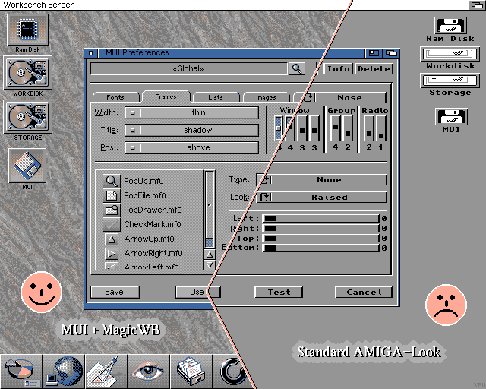
Task: Adjust the Radio slider showing value 1
Action: pyautogui.click(x=381, y=128)
